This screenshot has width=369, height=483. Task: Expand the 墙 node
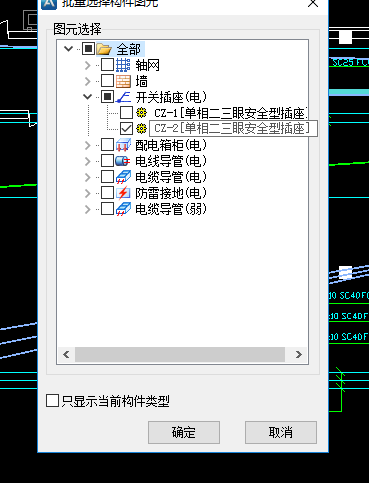pyautogui.click(x=88, y=81)
